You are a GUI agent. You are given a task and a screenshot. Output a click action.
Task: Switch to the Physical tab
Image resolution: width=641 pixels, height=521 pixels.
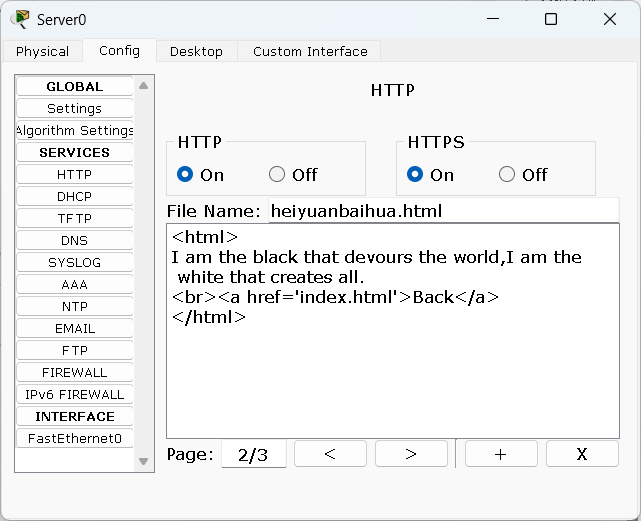pyautogui.click(x=43, y=52)
